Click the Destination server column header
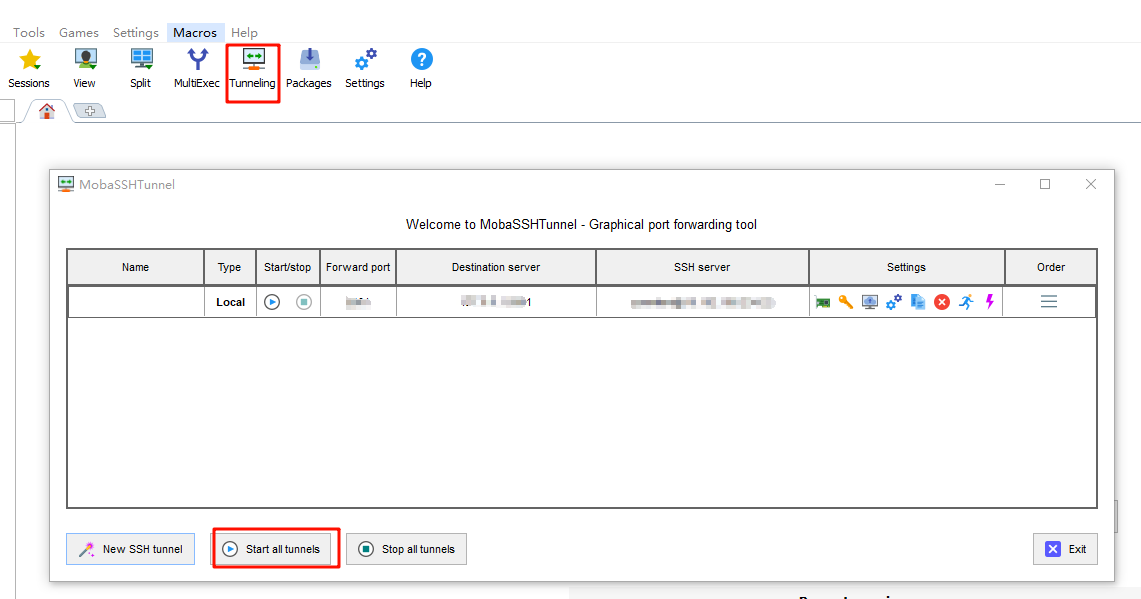 click(496, 267)
